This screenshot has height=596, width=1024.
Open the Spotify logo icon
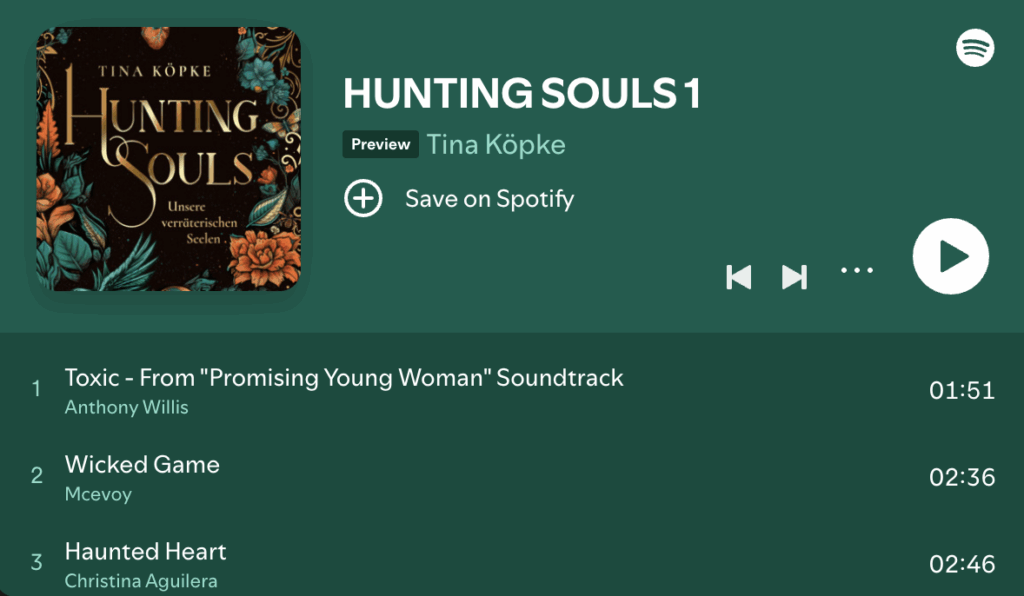tap(975, 47)
